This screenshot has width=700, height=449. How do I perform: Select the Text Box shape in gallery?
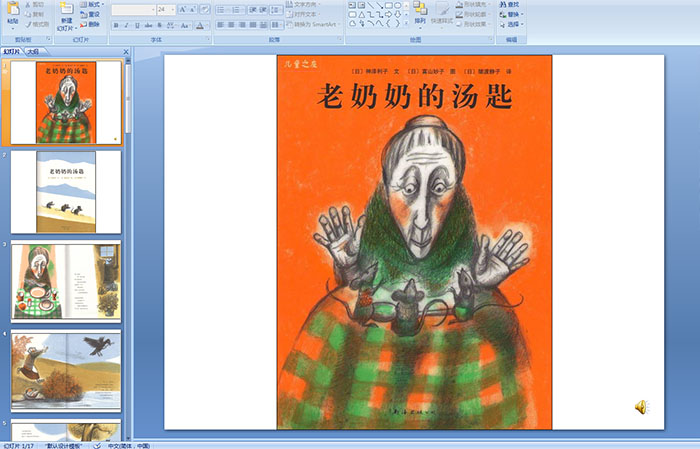point(352,5)
